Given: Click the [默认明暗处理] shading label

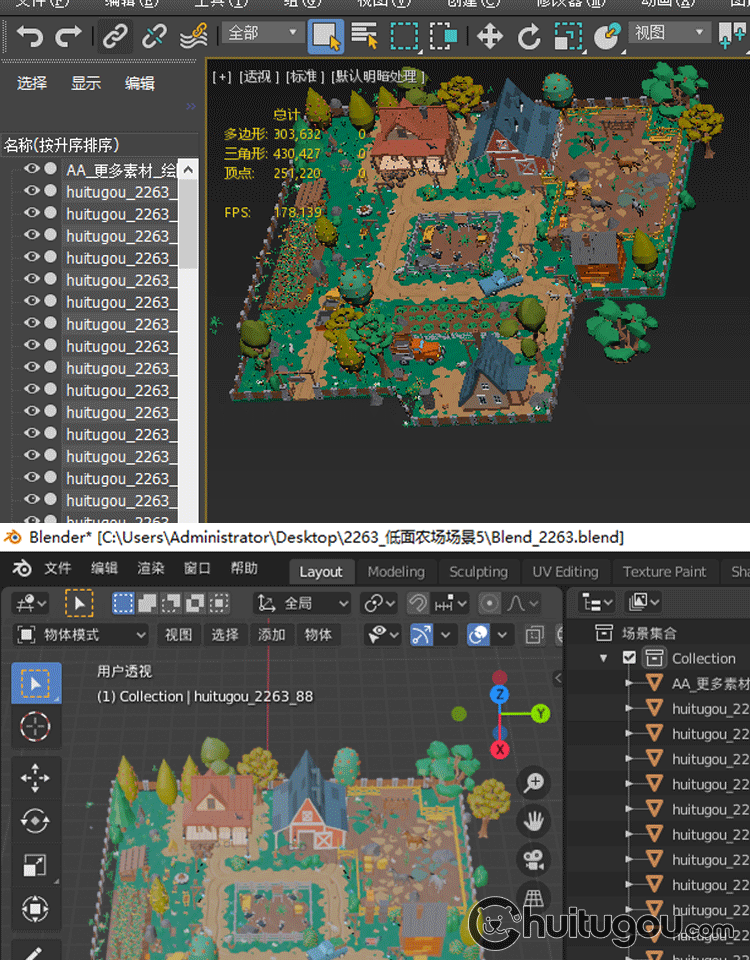Looking at the screenshot, I should [378, 77].
